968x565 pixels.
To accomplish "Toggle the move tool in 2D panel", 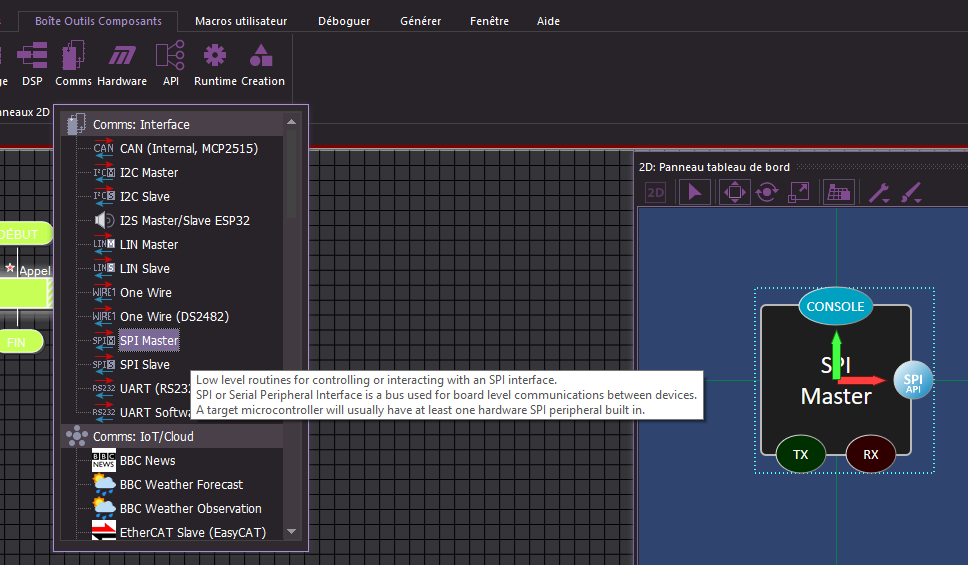I will [734, 192].
